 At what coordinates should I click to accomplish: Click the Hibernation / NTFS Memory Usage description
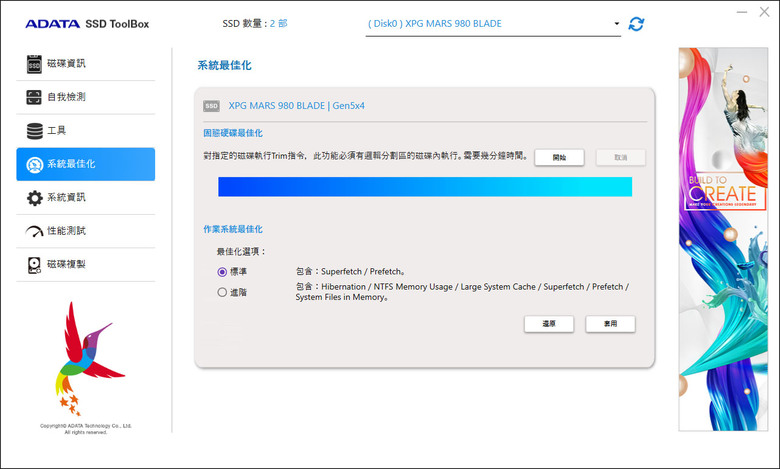tap(462, 292)
